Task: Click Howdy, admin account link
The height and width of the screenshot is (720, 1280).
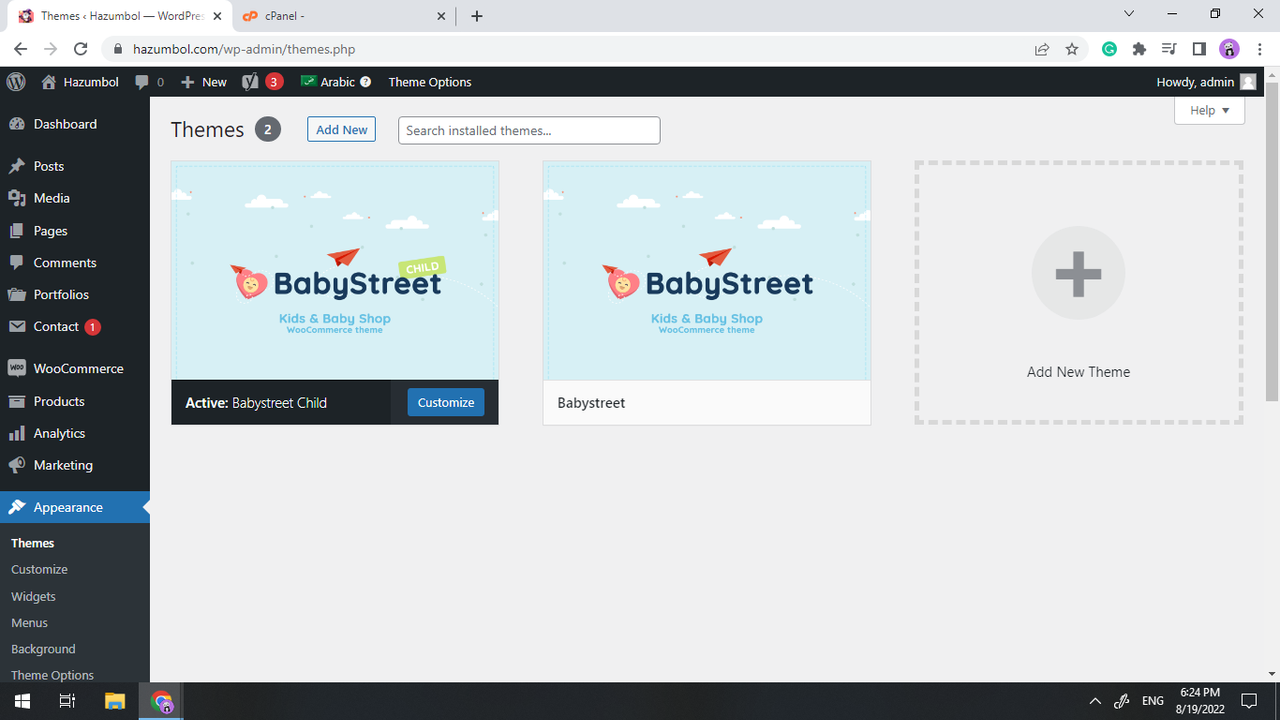Action: click(1206, 82)
